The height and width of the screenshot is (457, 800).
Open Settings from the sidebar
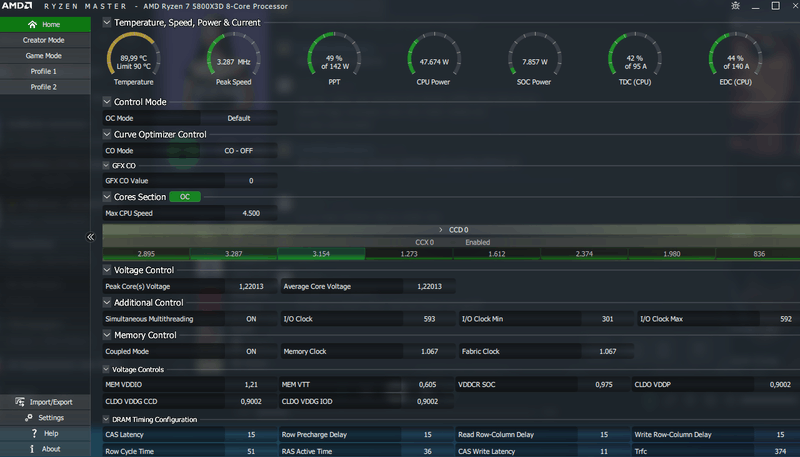point(45,418)
